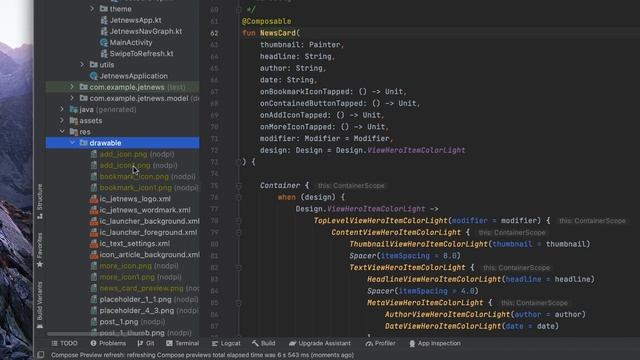640x360 pixels.
Task: Expand the assets folder
Action: [62, 120]
